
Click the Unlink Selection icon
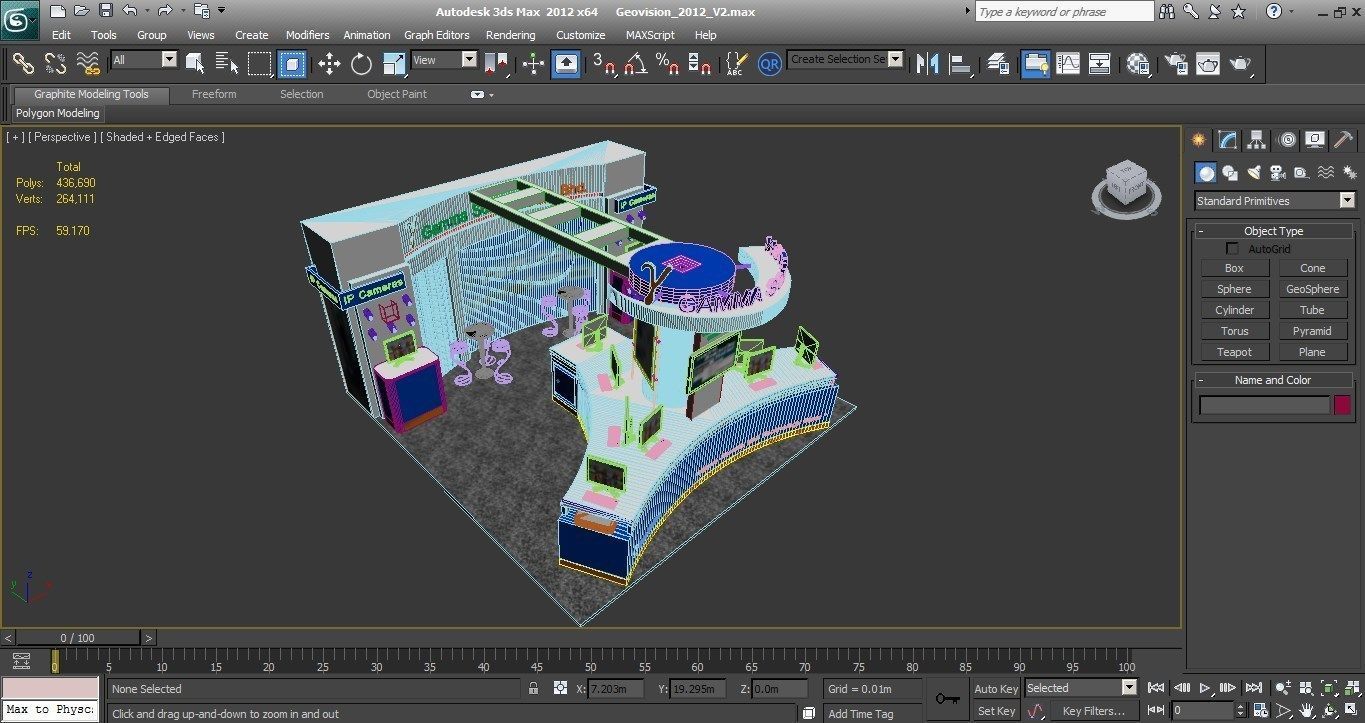[x=56, y=64]
